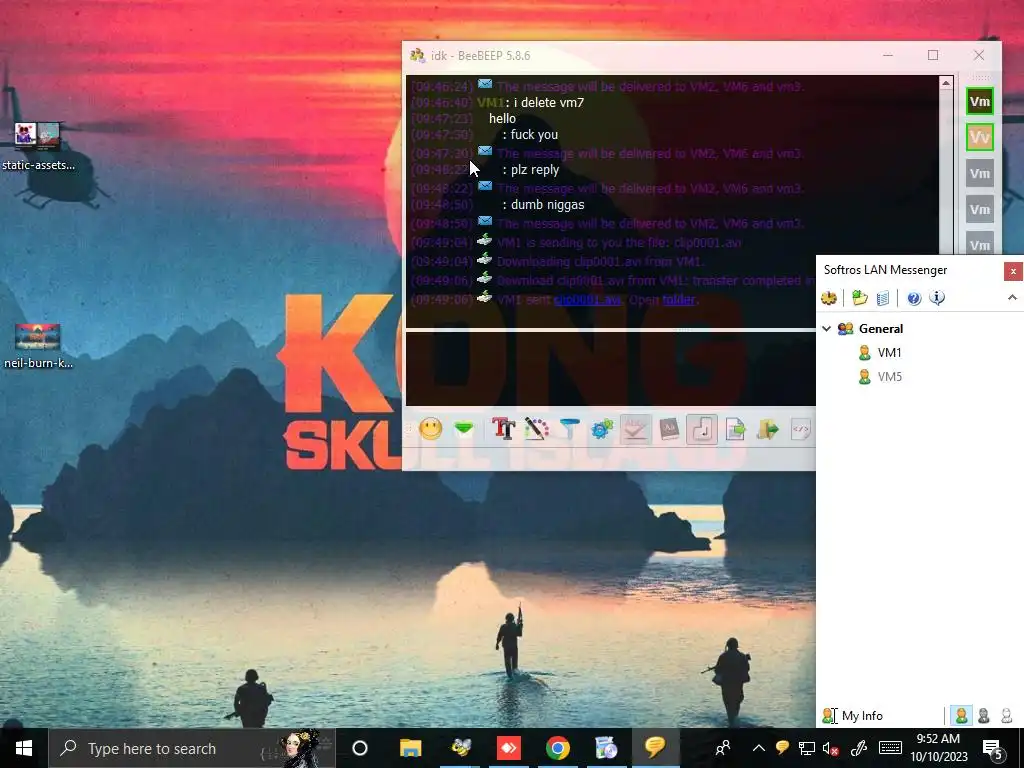1024x768 pixels.
Task: Click the muted volume tray icon
Action: (x=831, y=748)
